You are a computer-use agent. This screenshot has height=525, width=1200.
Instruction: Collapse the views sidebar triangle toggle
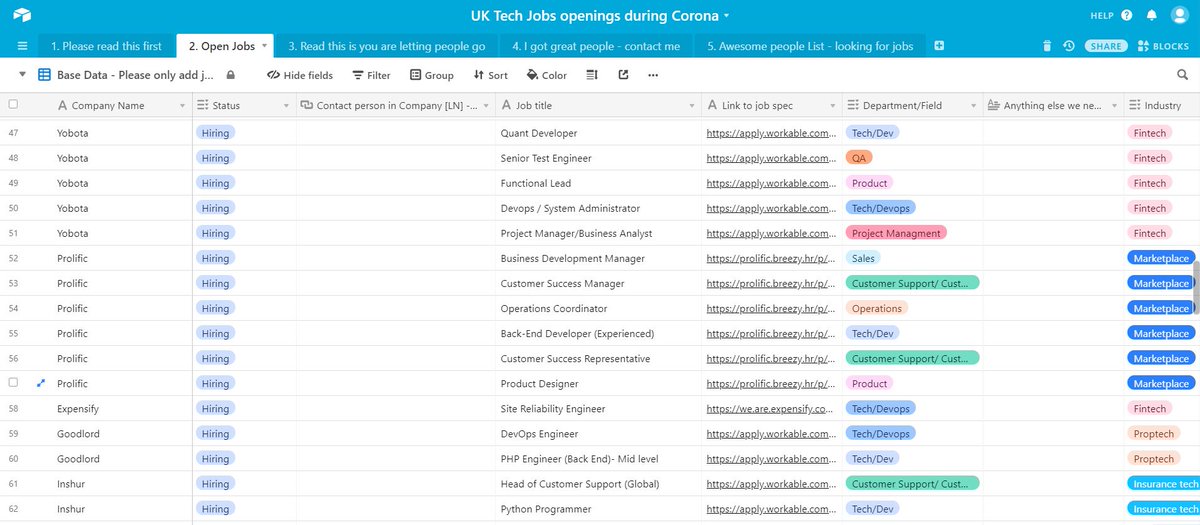(x=22, y=75)
